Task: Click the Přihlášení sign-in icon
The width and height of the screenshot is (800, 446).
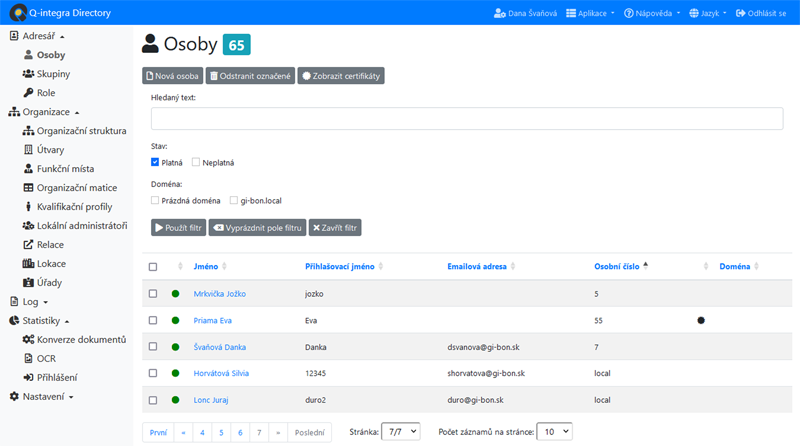Action: (29, 377)
